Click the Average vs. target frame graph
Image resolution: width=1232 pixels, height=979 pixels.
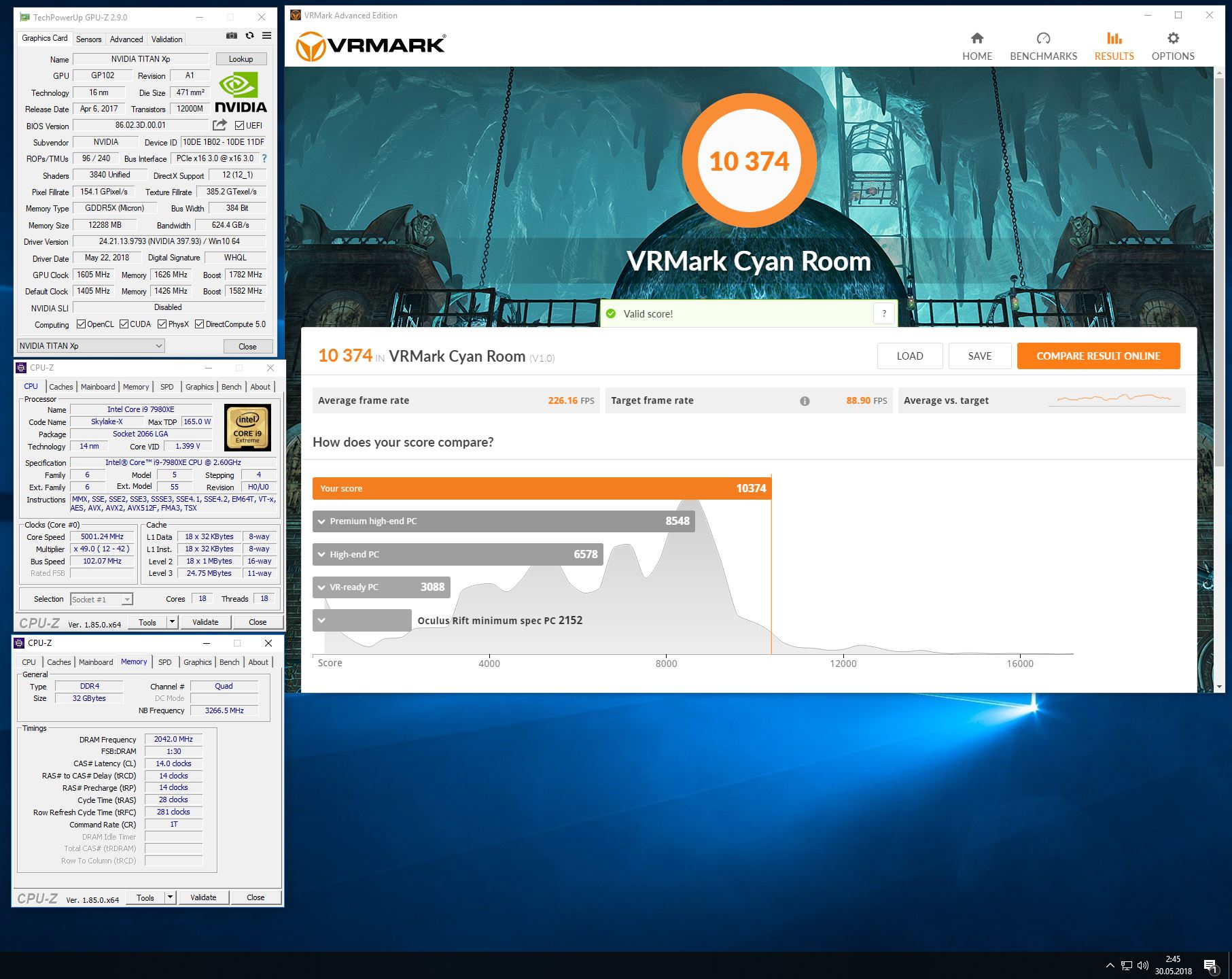click(1114, 400)
